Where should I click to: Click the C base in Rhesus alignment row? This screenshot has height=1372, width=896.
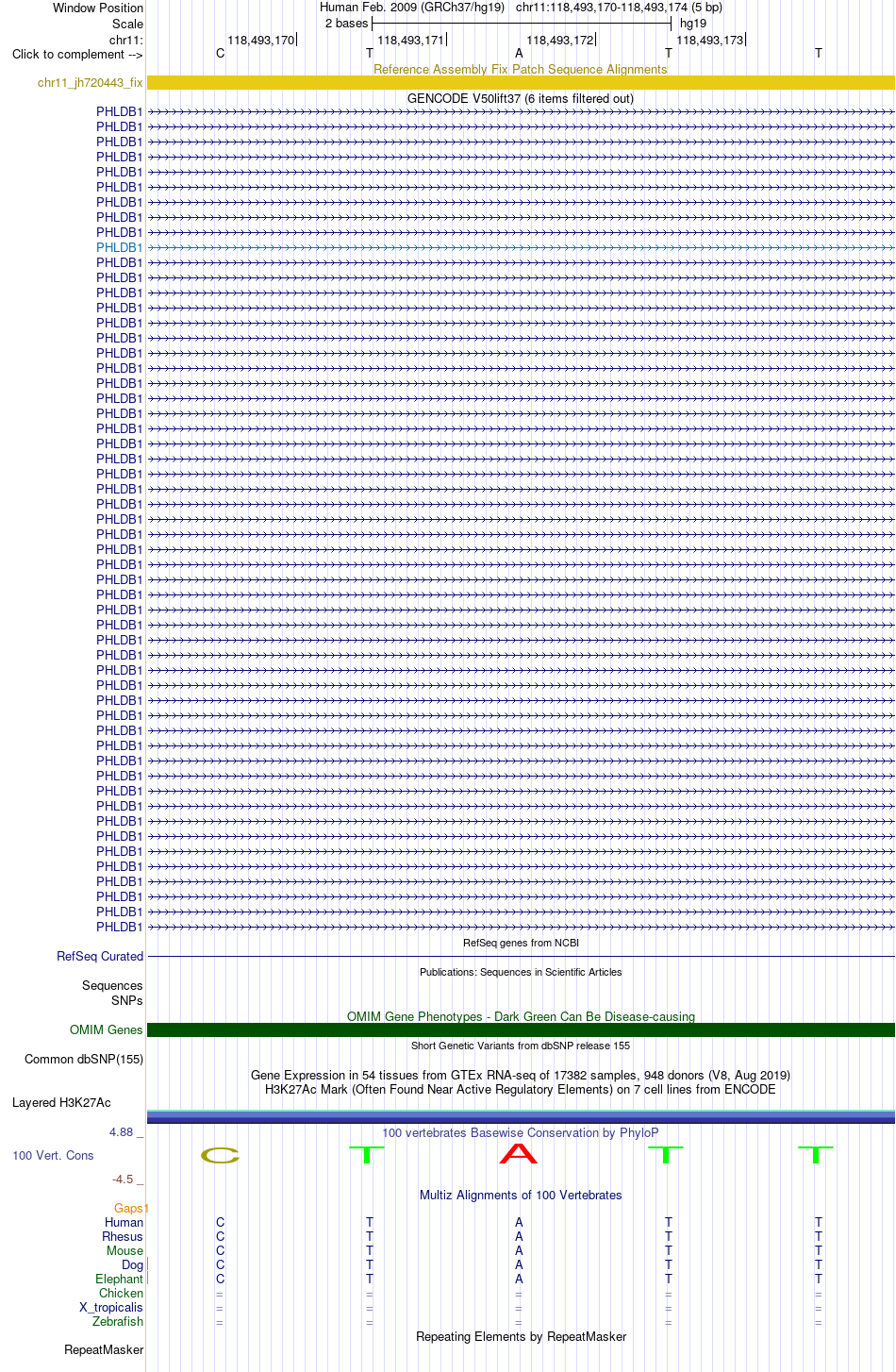point(221,1236)
